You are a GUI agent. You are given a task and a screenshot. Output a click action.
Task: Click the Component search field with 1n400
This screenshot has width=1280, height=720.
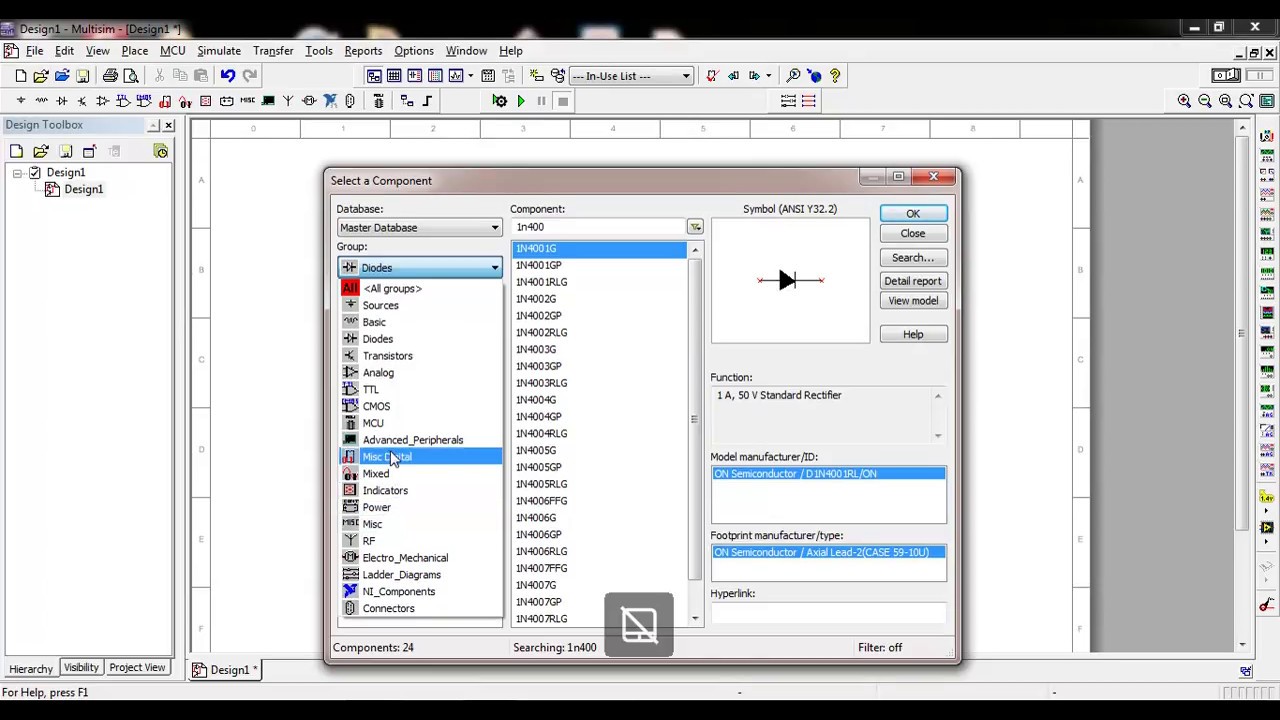click(598, 227)
